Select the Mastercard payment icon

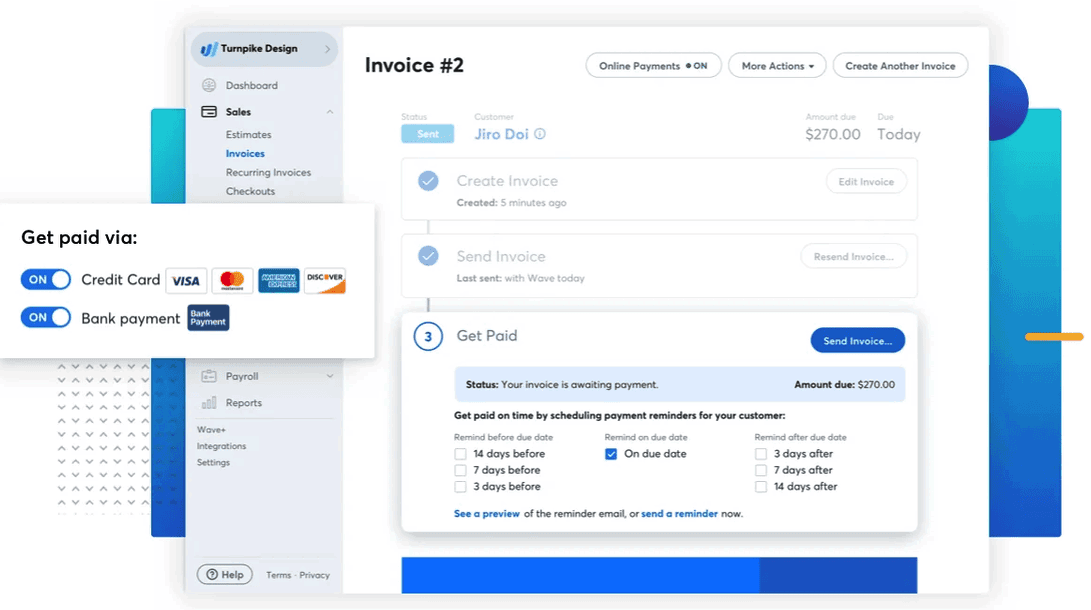(x=232, y=281)
